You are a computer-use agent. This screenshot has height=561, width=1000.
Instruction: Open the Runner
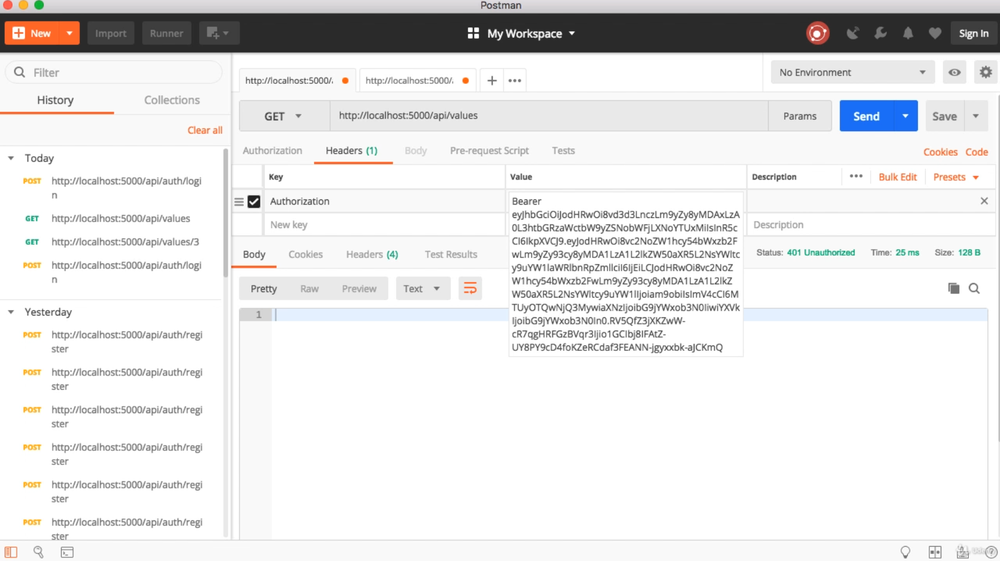pyautogui.click(x=166, y=33)
